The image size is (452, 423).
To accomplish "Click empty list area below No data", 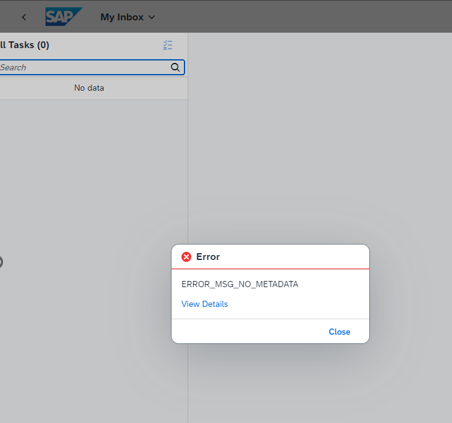I will [x=93, y=167].
